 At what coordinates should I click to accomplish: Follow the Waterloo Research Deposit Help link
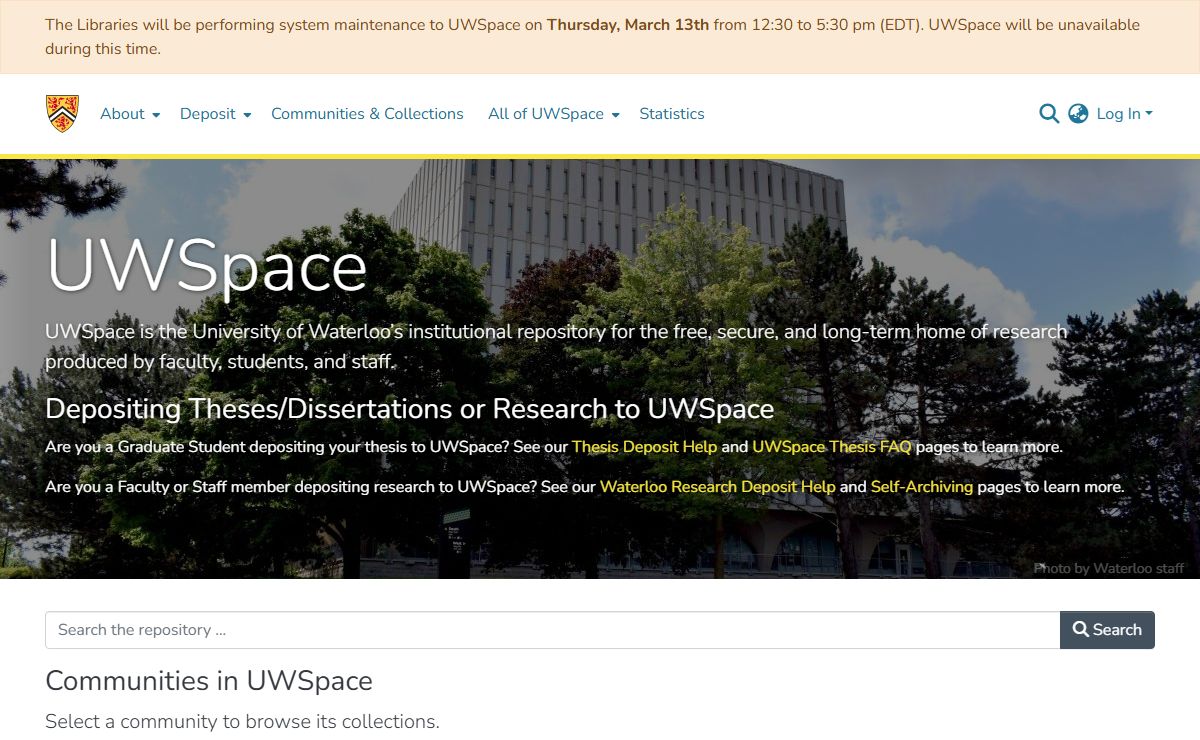[x=717, y=487]
